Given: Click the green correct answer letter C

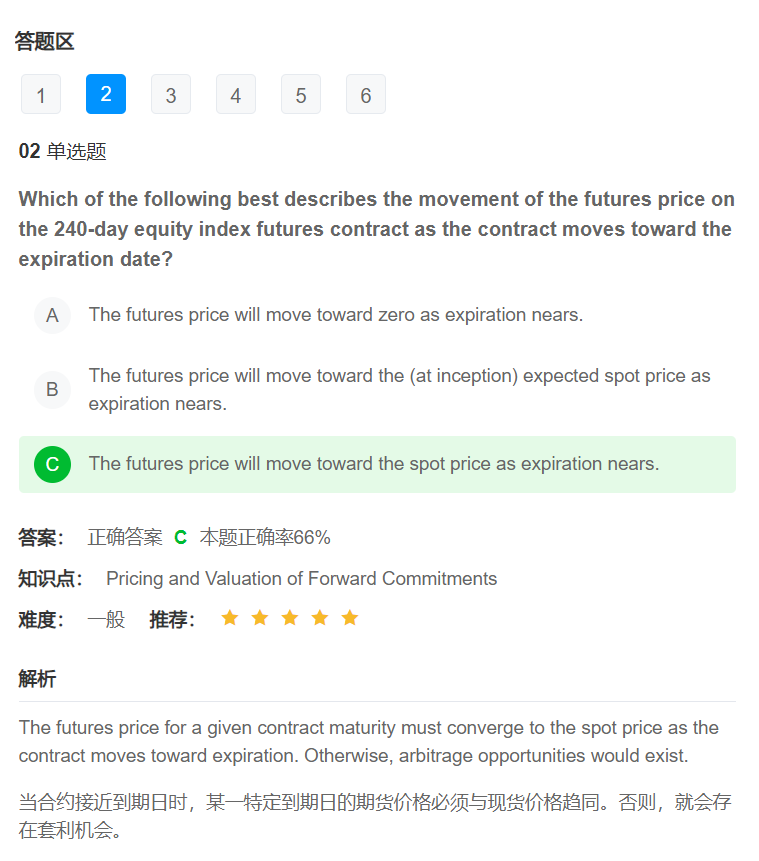Looking at the screenshot, I should click(181, 538).
